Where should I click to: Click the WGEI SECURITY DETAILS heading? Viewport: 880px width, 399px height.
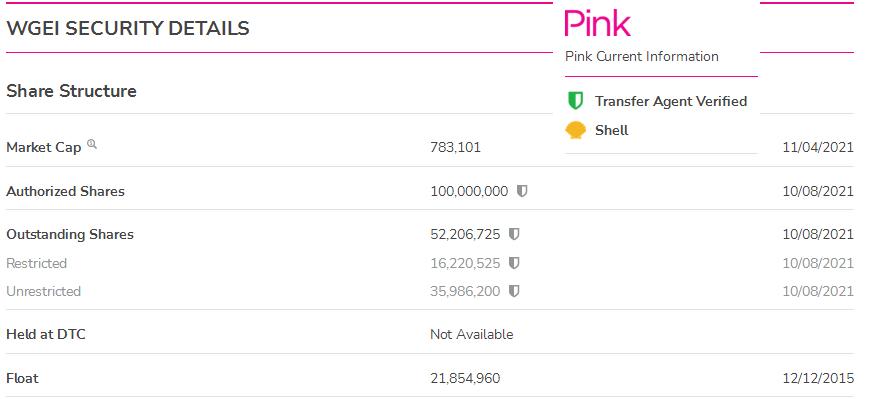coord(128,28)
